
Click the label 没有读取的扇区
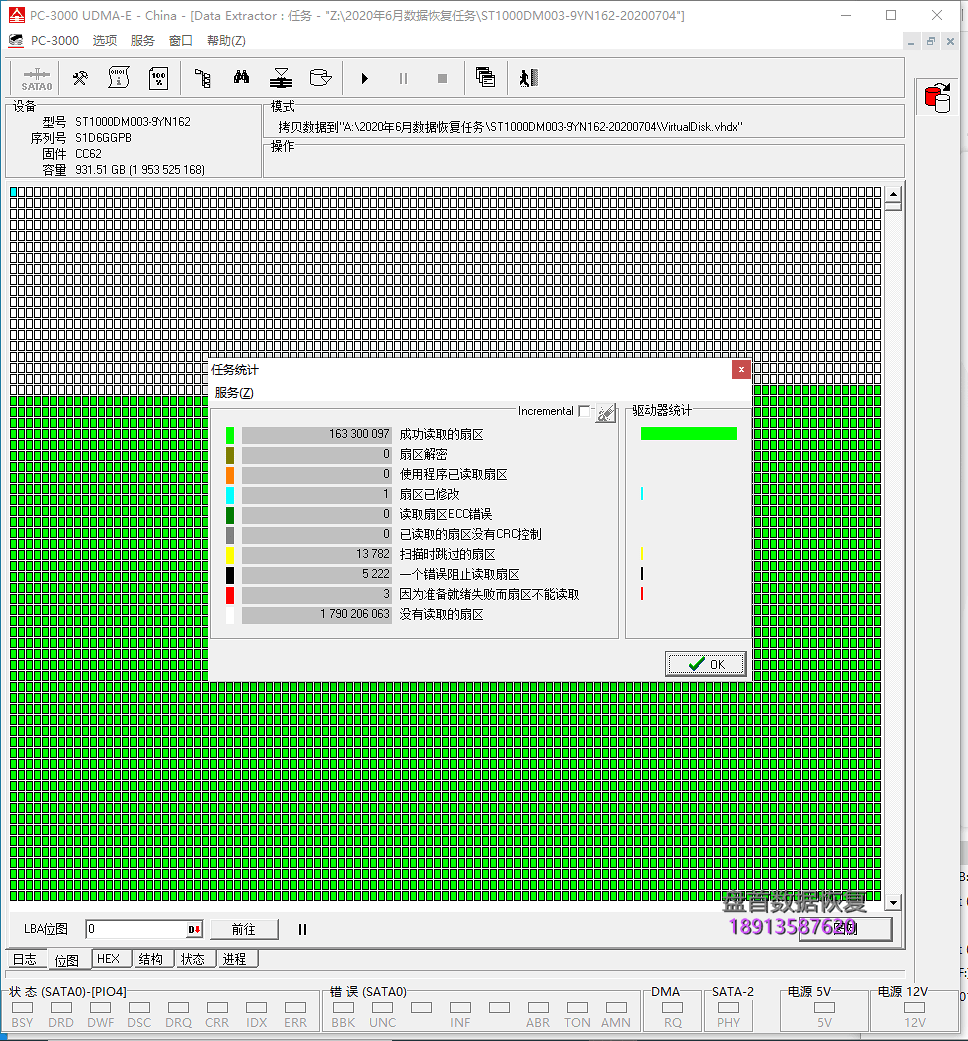click(441, 614)
